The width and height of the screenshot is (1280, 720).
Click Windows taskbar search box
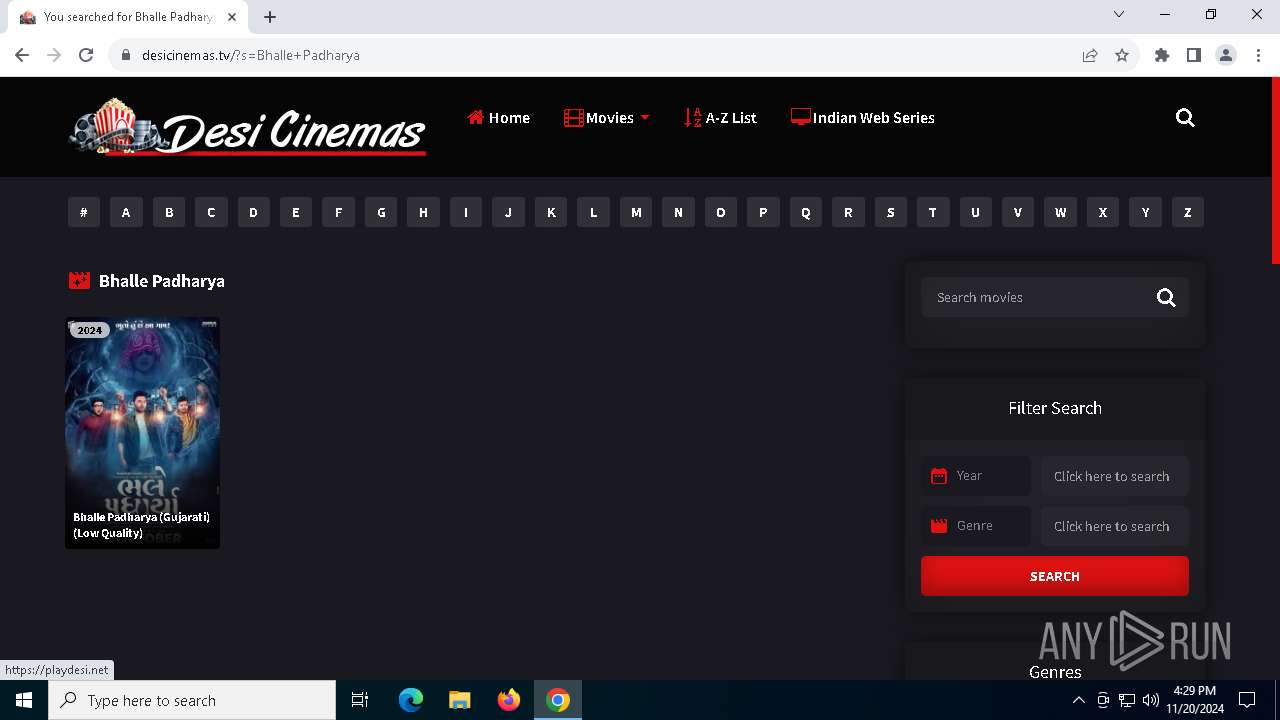pyautogui.click(x=192, y=700)
